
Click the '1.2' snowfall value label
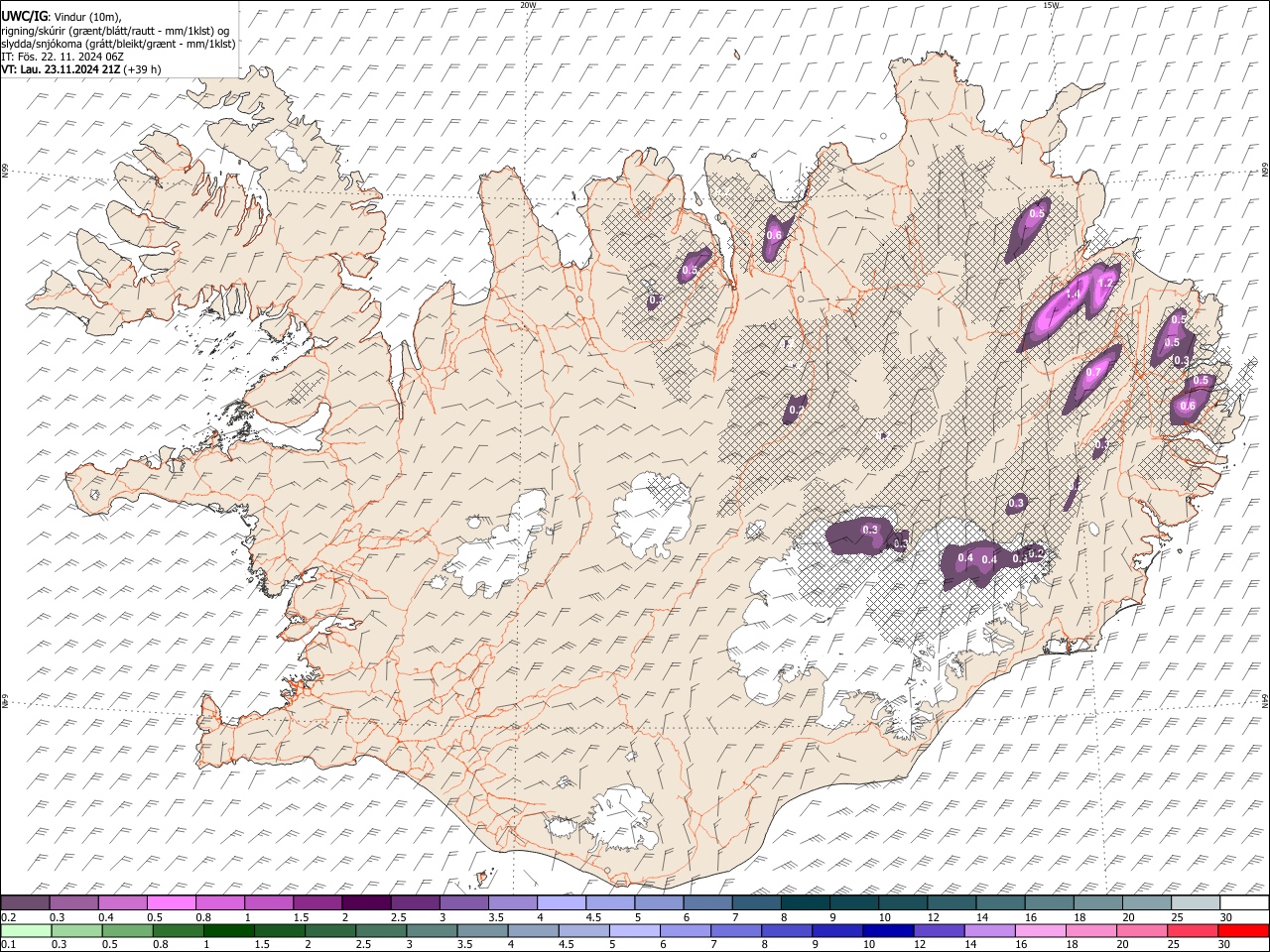pyautogui.click(x=1106, y=283)
